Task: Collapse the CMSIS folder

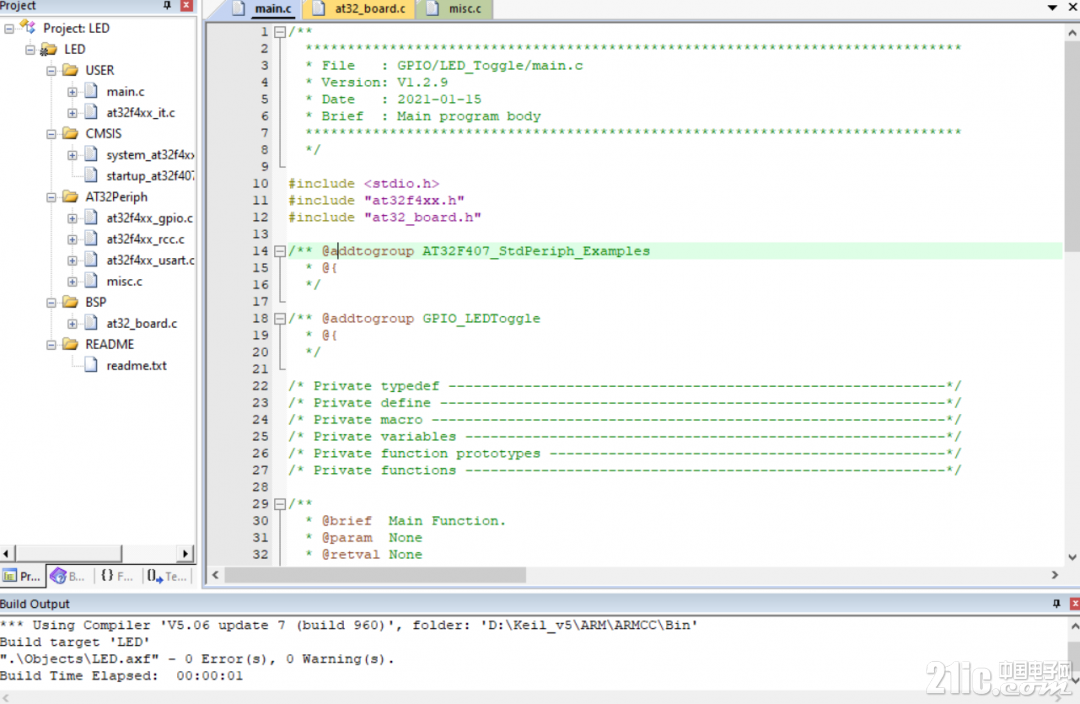Action: pyautogui.click(x=51, y=134)
